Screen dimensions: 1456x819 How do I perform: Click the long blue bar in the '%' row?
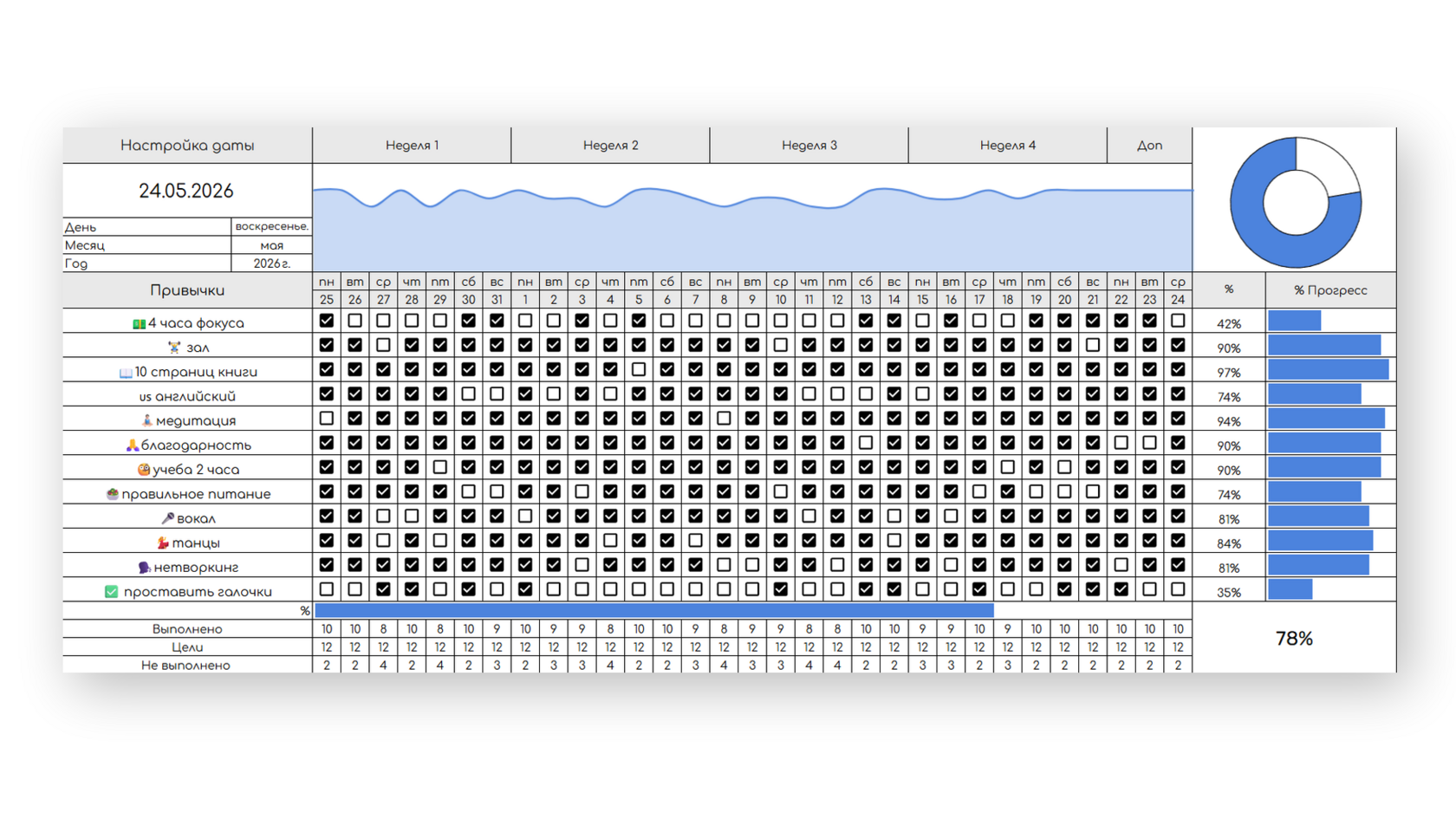[654, 611]
